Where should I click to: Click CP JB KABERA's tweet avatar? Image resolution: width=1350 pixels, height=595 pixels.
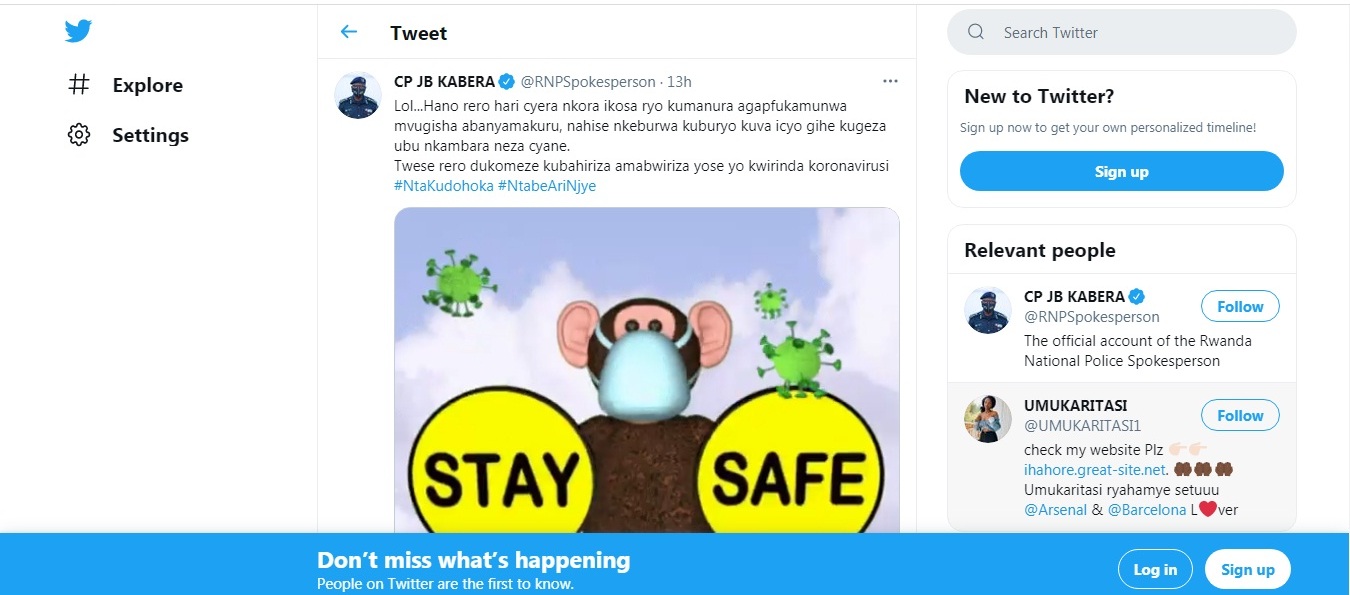357,95
